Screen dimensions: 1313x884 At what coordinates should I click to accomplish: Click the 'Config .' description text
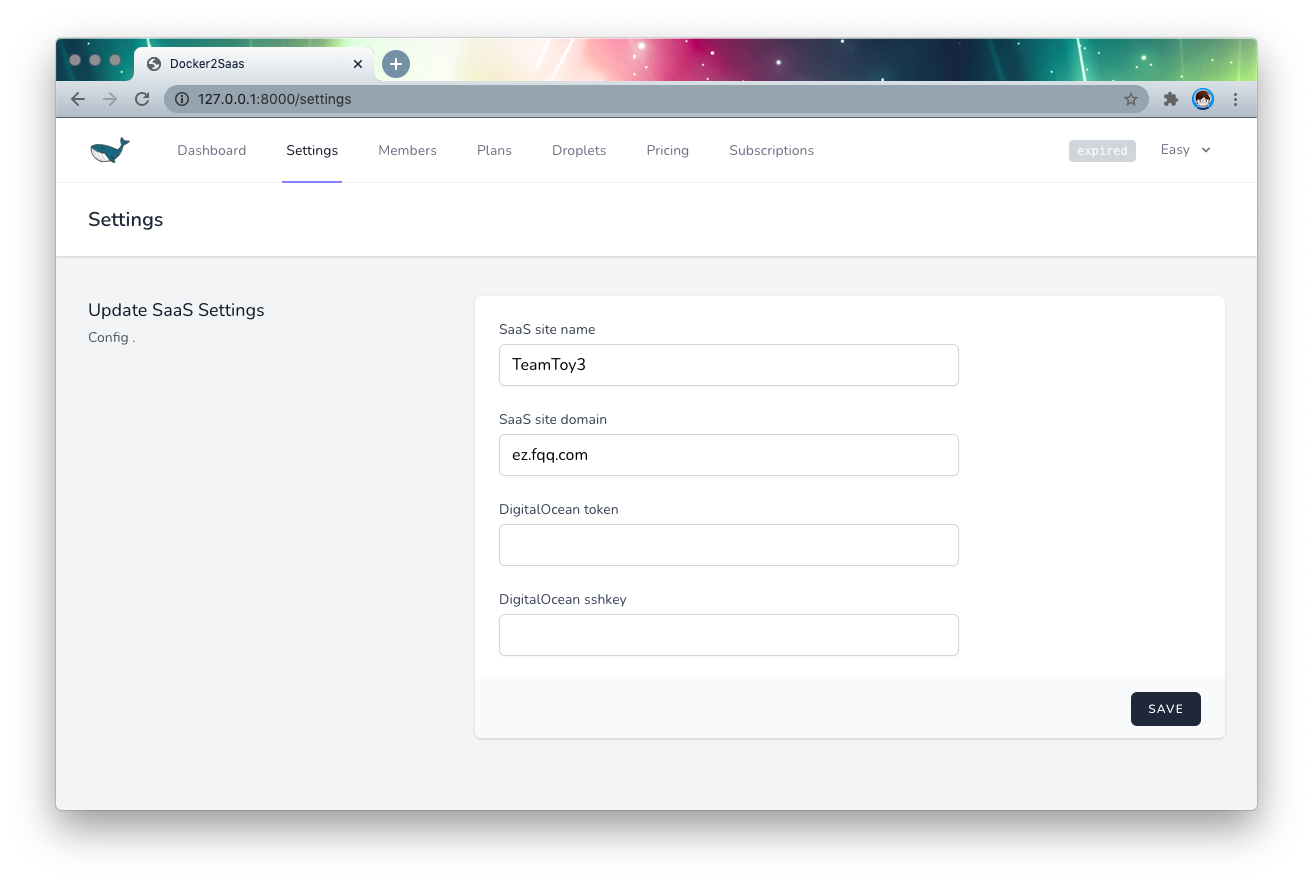pos(111,338)
